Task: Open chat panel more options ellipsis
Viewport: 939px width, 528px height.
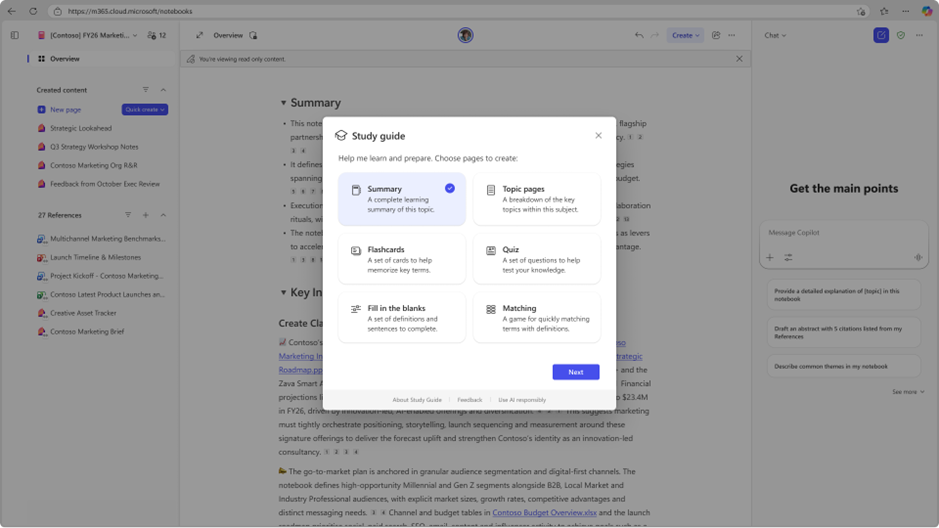Action: coord(919,35)
